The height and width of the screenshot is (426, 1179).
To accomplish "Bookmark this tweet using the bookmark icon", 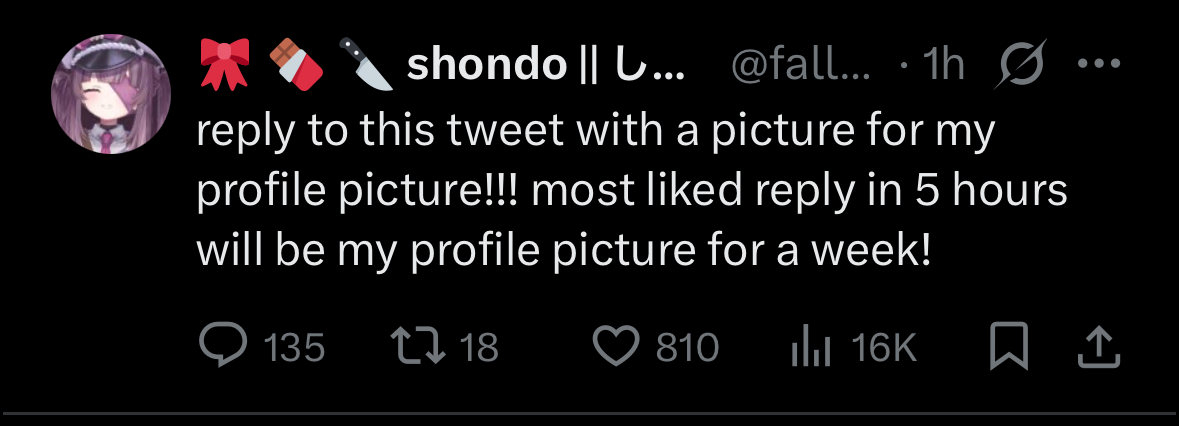I will [x=1009, y=346].
